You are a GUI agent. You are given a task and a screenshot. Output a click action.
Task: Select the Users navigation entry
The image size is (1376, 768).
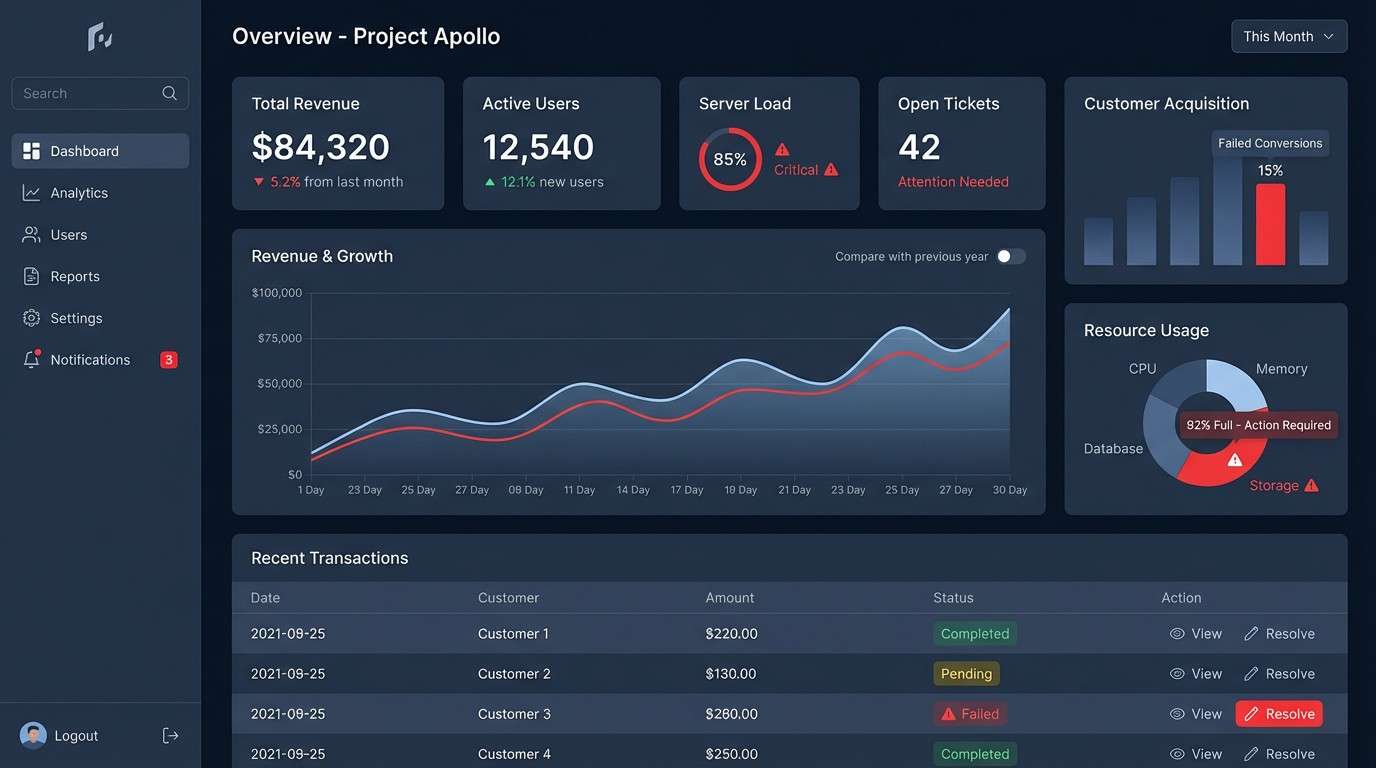click(x=68, y=234)
